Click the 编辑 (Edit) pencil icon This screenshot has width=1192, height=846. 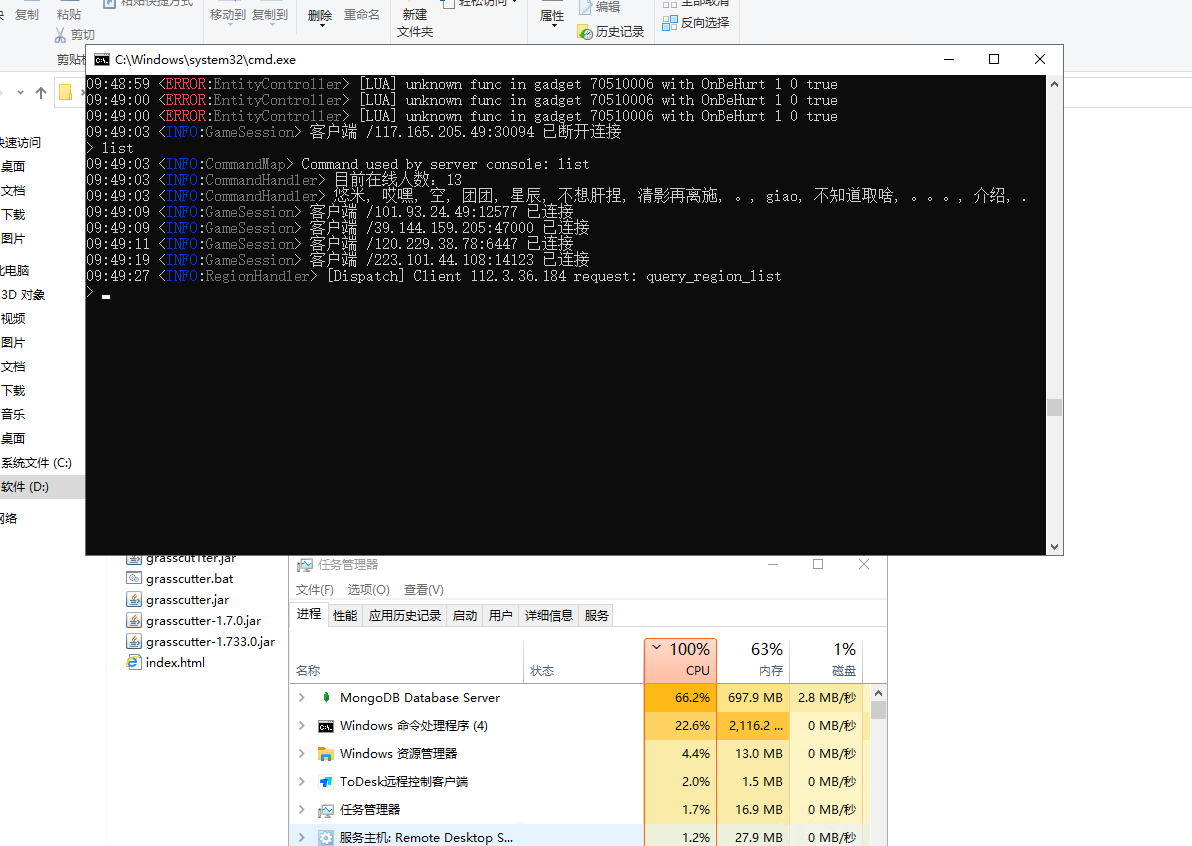586,8
